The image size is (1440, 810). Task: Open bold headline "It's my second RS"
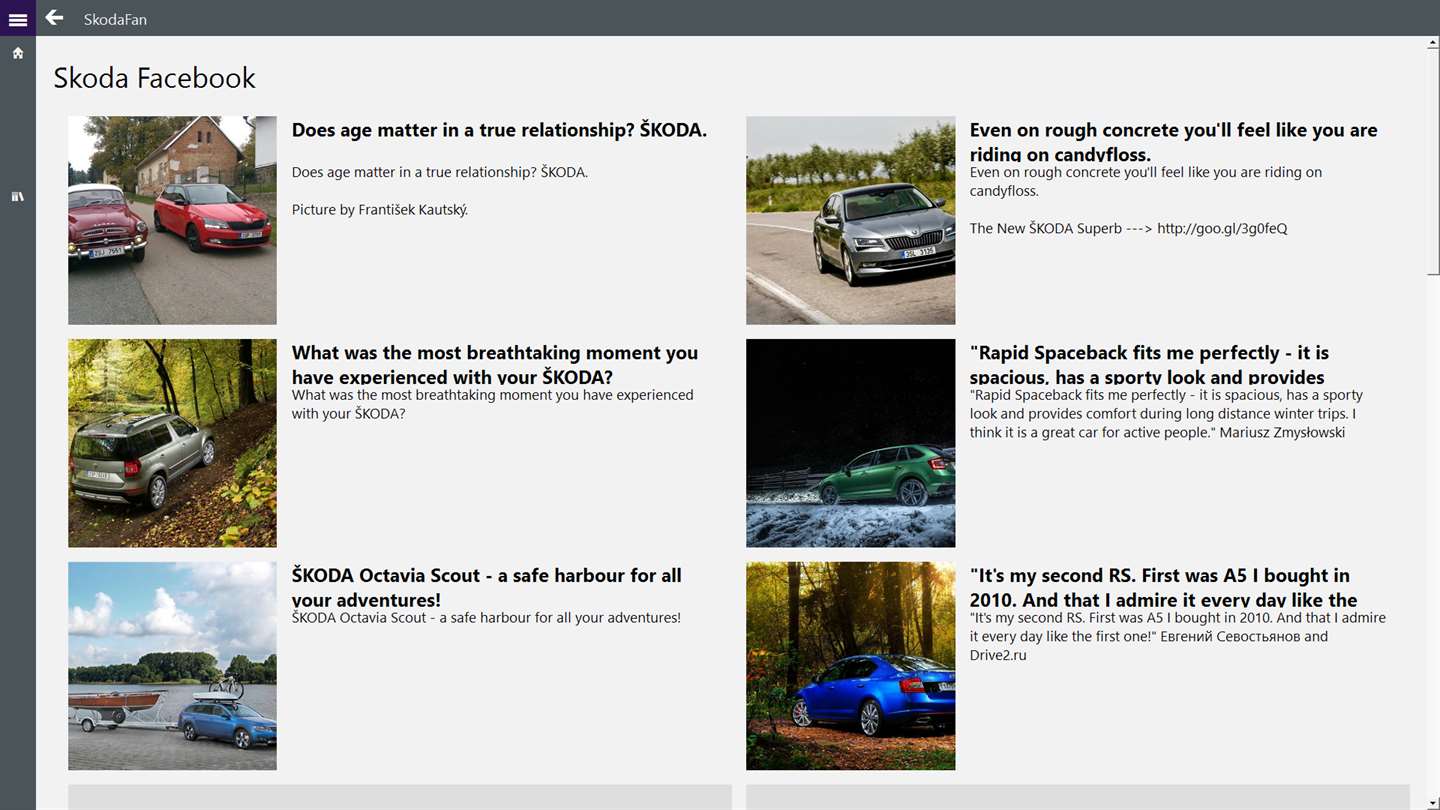click(x=1163, y=587)
